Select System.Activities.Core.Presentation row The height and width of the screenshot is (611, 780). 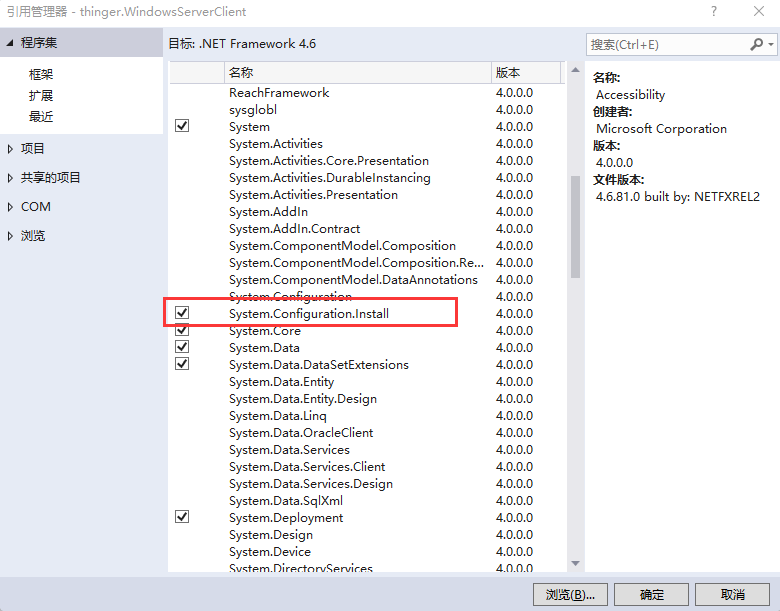(x=367, y=161)
